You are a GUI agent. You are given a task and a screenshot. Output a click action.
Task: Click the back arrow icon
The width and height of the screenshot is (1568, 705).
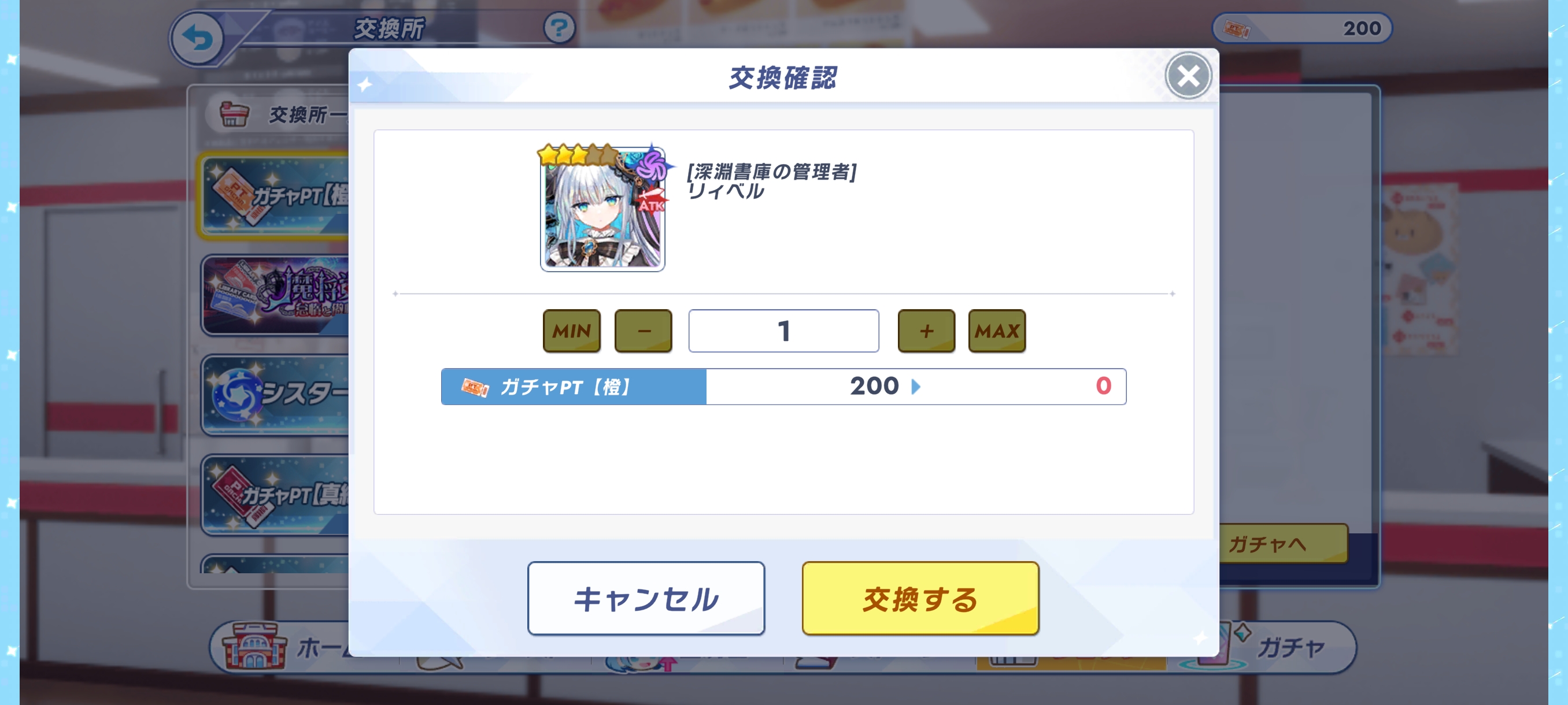click(x=198, y=39)
